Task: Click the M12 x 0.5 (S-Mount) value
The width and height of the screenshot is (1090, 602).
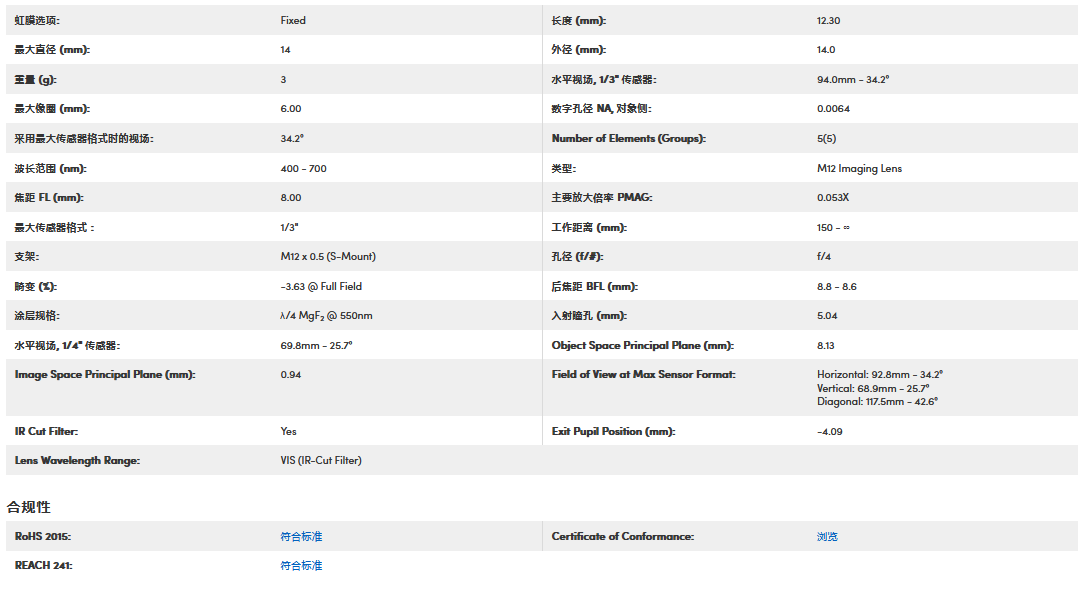Action: [x=328, y=257]
